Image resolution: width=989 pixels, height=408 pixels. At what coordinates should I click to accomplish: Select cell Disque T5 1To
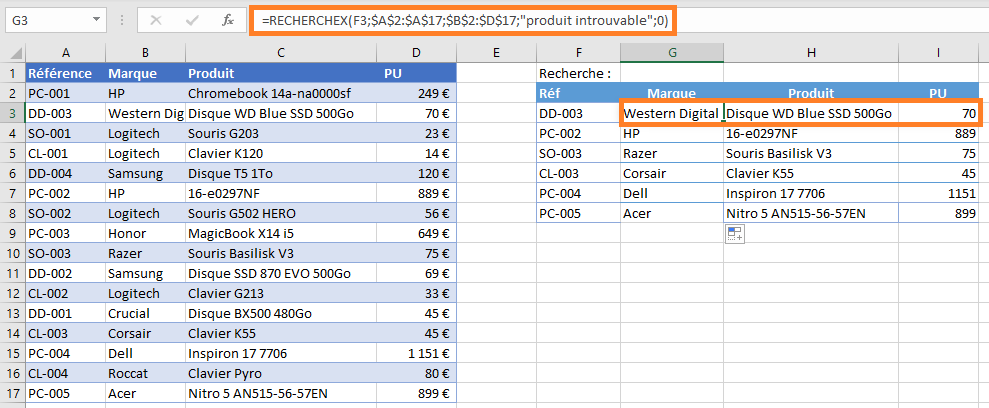click(x=281, y=173)
